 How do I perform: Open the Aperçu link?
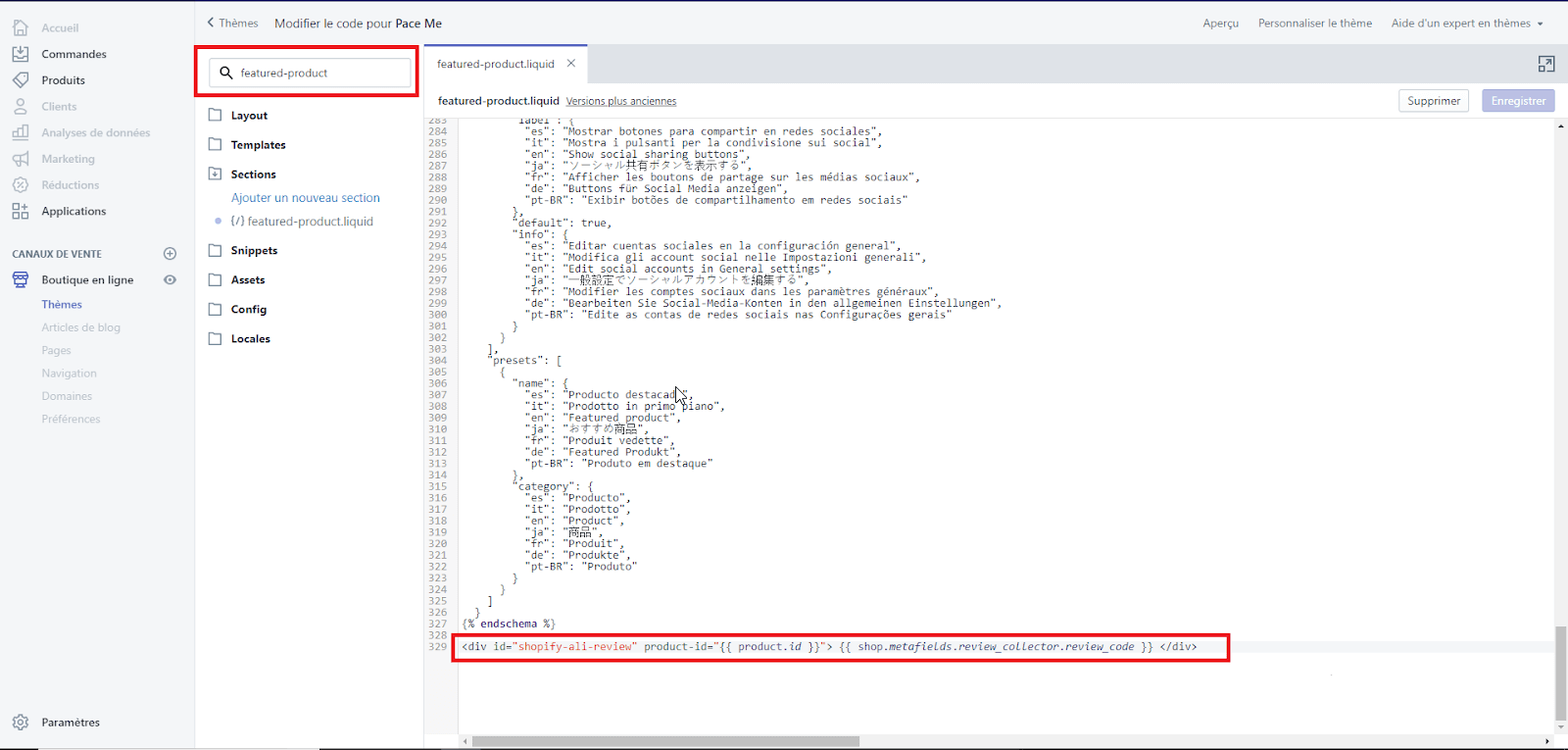(1221, 24)
